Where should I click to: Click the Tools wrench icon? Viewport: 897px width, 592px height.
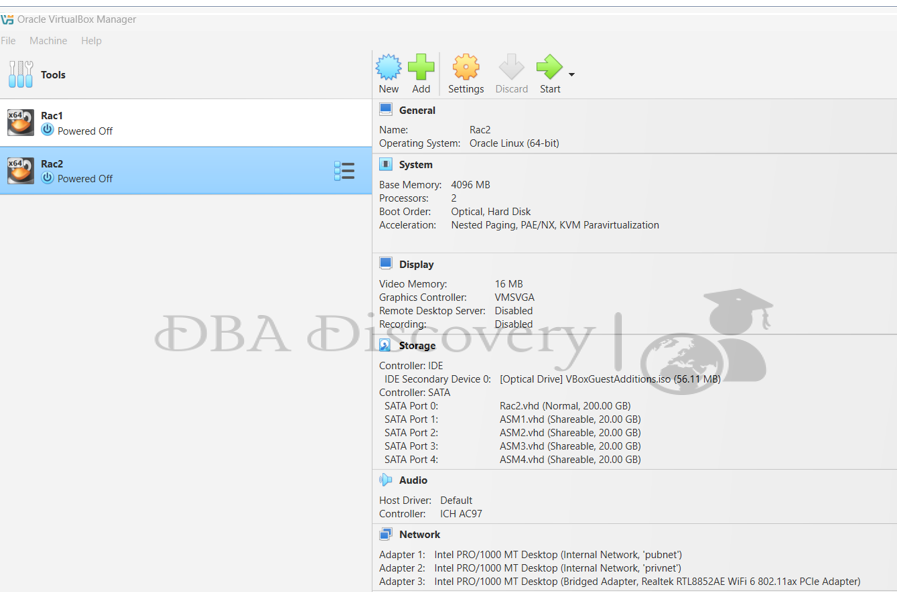(x=21, y=74)
